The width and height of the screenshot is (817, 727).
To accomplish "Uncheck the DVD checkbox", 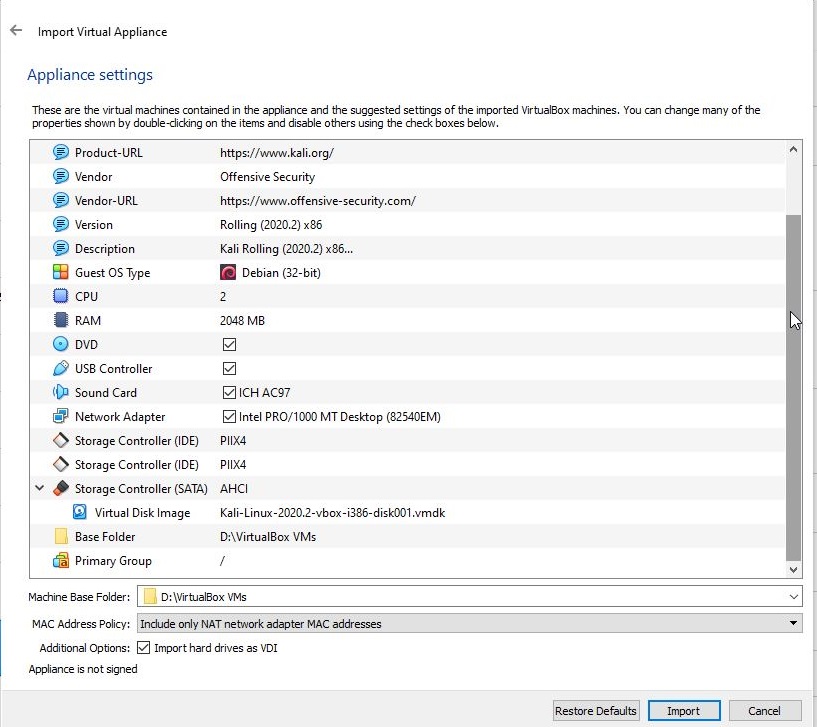I will pos(229,344).
